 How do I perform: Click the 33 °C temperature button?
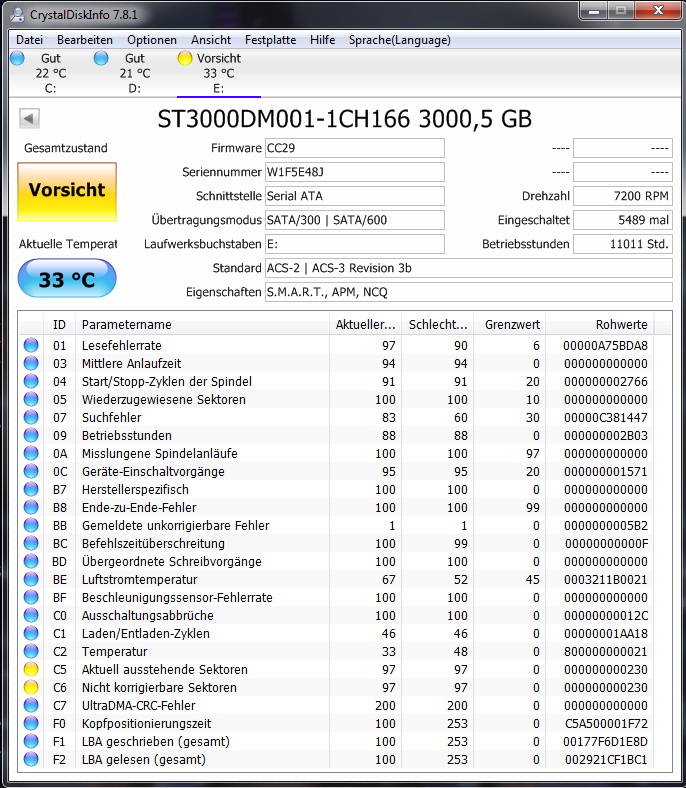click(67, 278)
